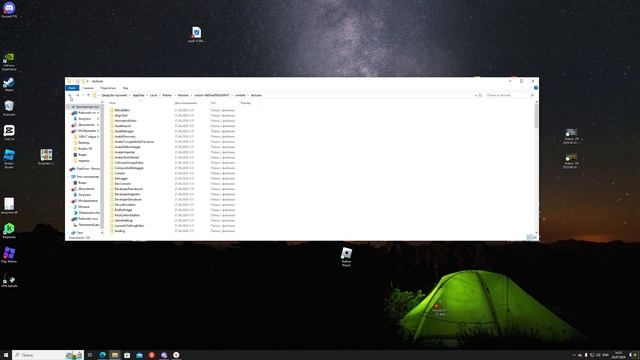Viewport: 640px width, 360px height.
Task: Collapse the Quick access tree node
Action: [69, 107]
